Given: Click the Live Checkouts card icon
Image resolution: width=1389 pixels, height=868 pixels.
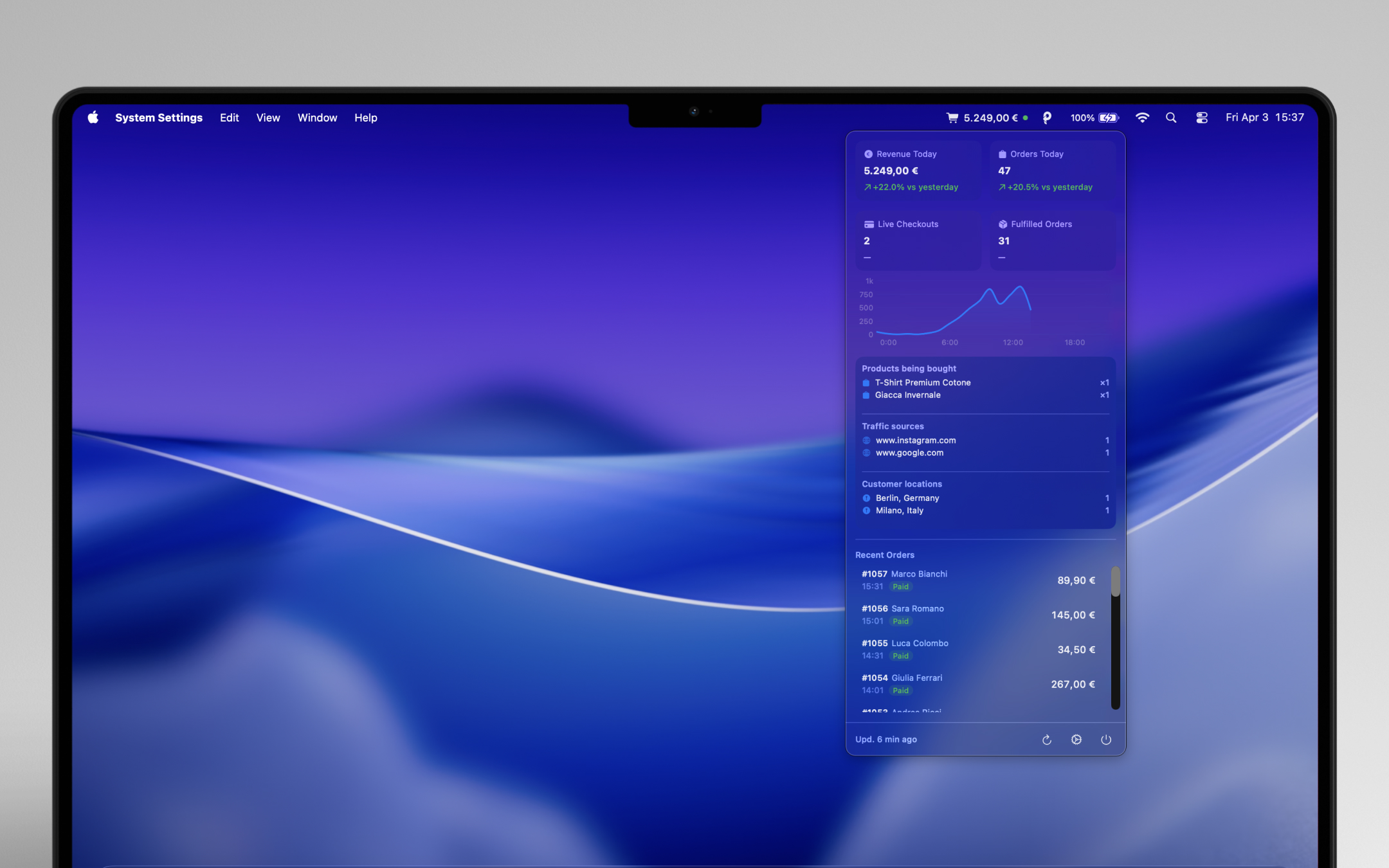Looking at the screenshot, I should coord(869,224).
